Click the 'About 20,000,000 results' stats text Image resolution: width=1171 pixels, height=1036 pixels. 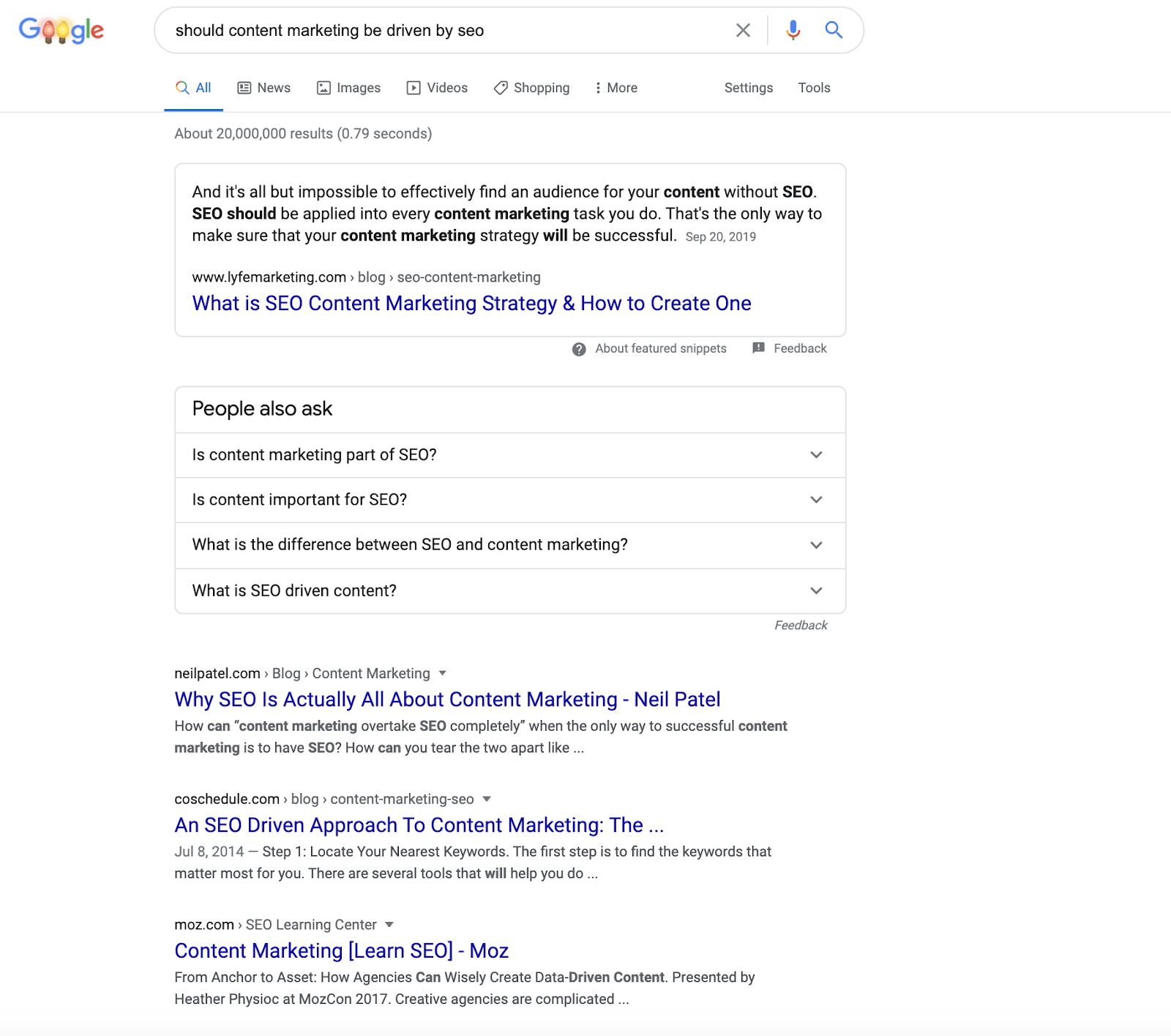(x=303, y=134)
